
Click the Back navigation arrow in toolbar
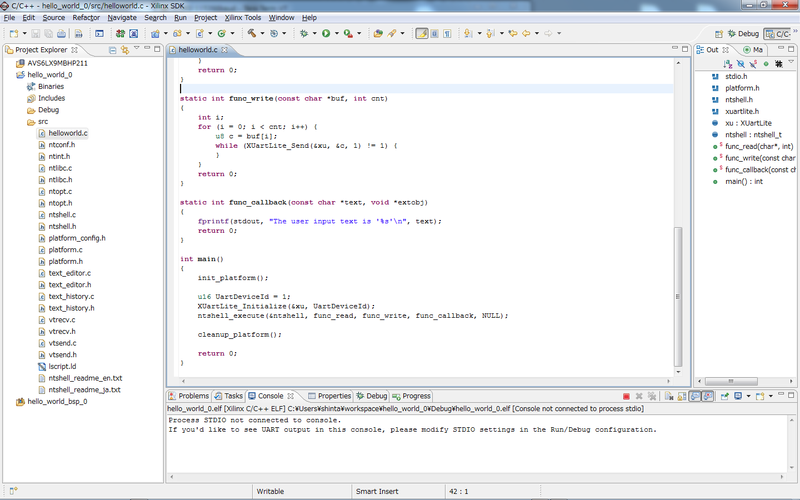point(526,33)
